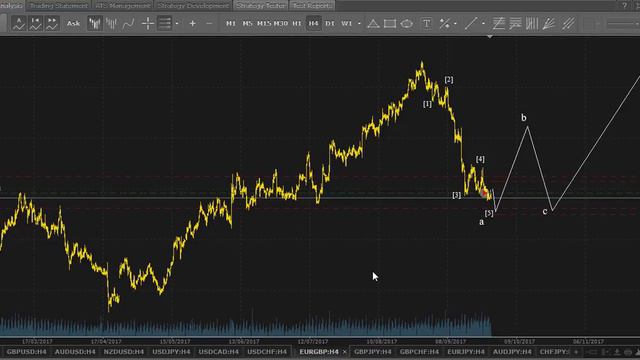
Task: Select the text label tool
Action: click(426, 23)
